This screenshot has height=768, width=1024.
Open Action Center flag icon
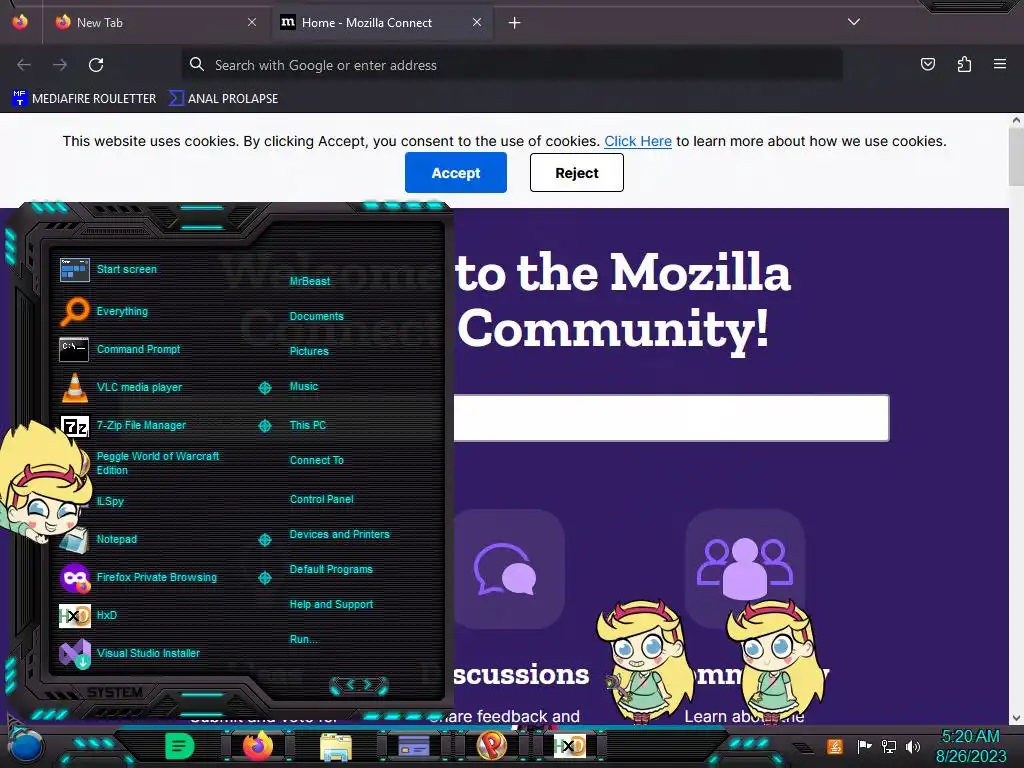click(865, 746)
